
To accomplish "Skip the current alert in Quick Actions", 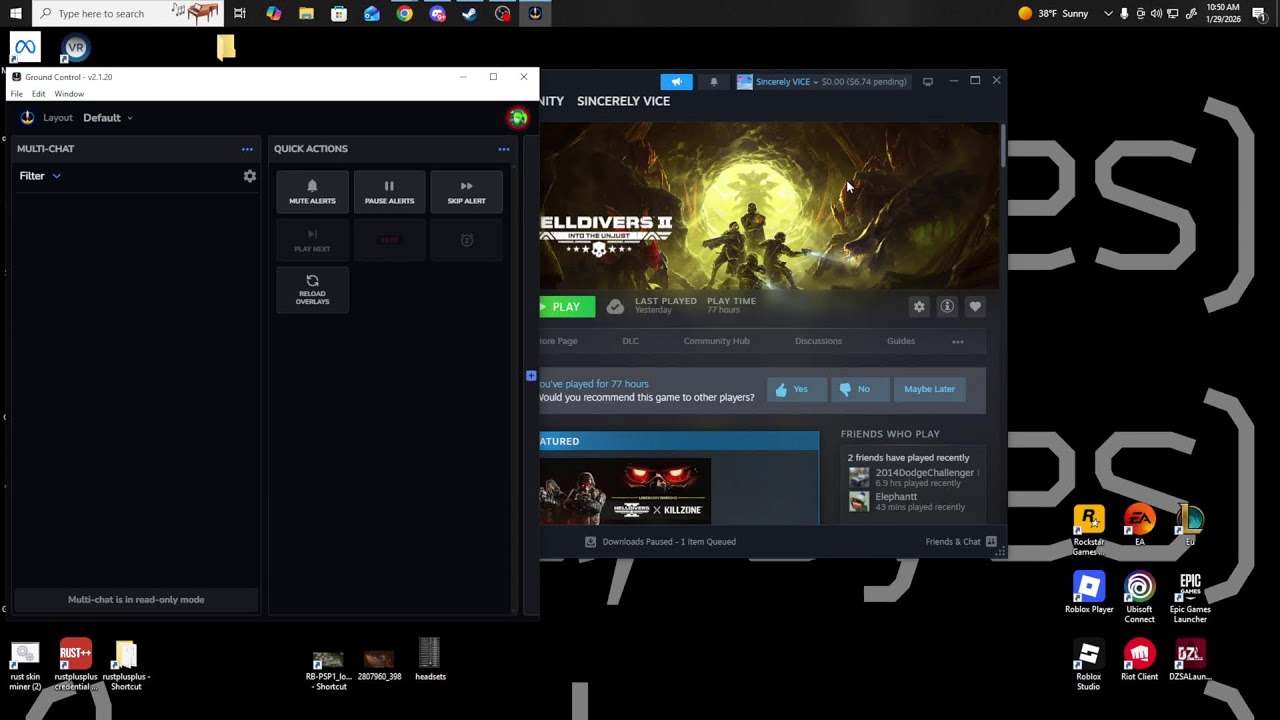I will point(466,191).
